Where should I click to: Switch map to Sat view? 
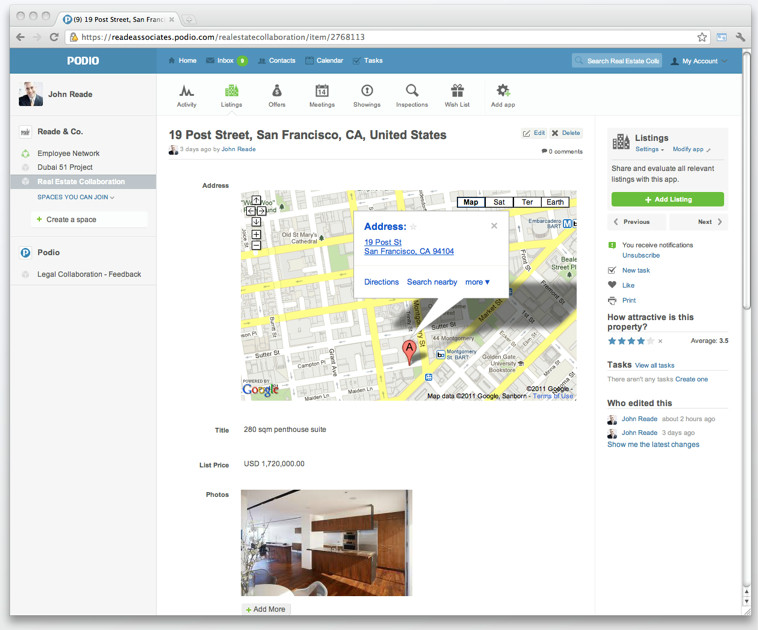pos(499,202)
